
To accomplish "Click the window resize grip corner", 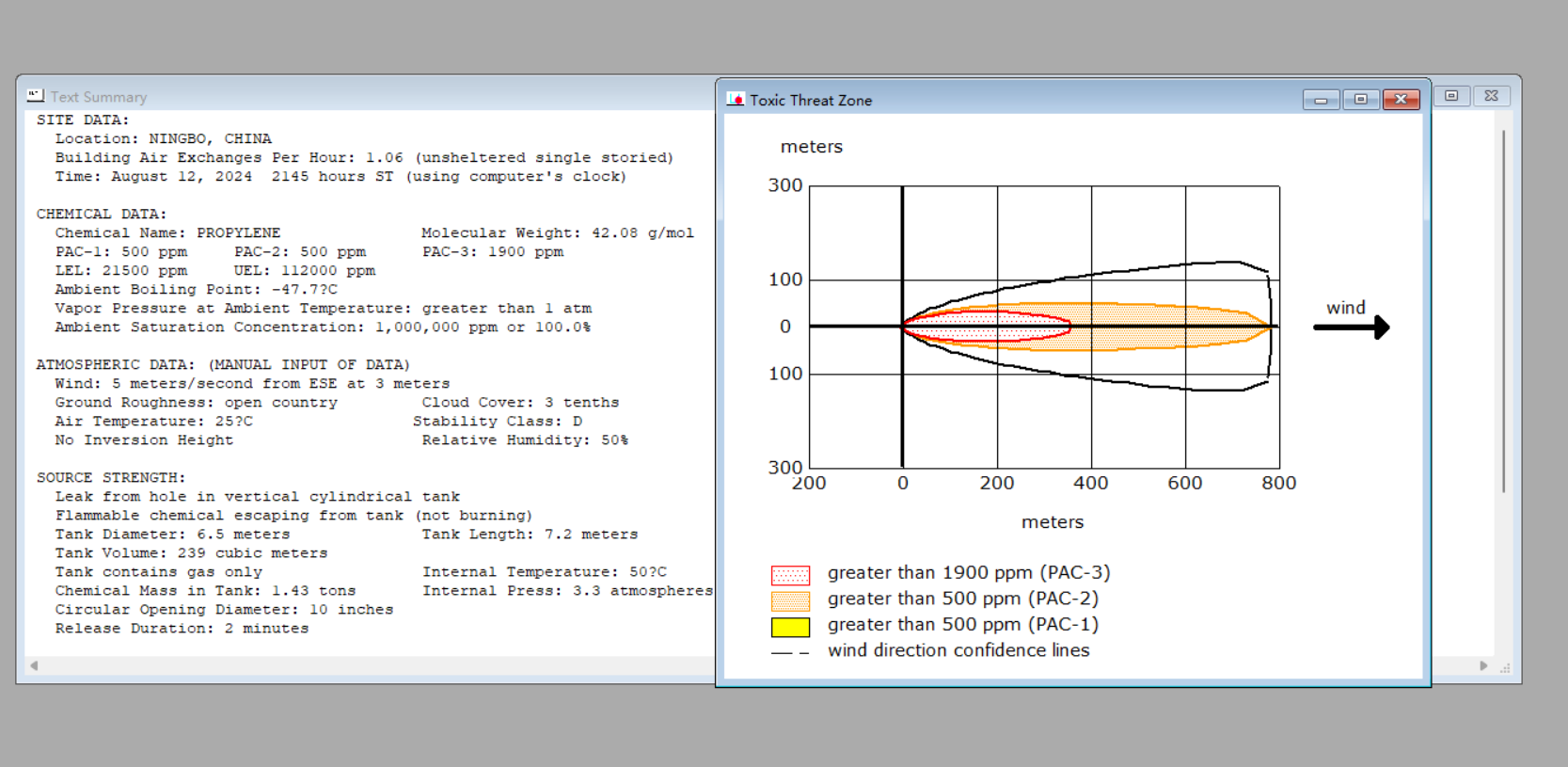I will (x=1505, y=667).
